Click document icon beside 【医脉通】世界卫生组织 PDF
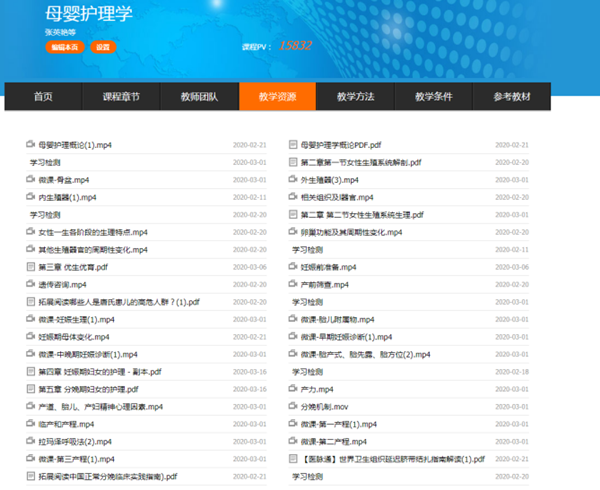This screenshot has width=600, height=490. point(294,458)
